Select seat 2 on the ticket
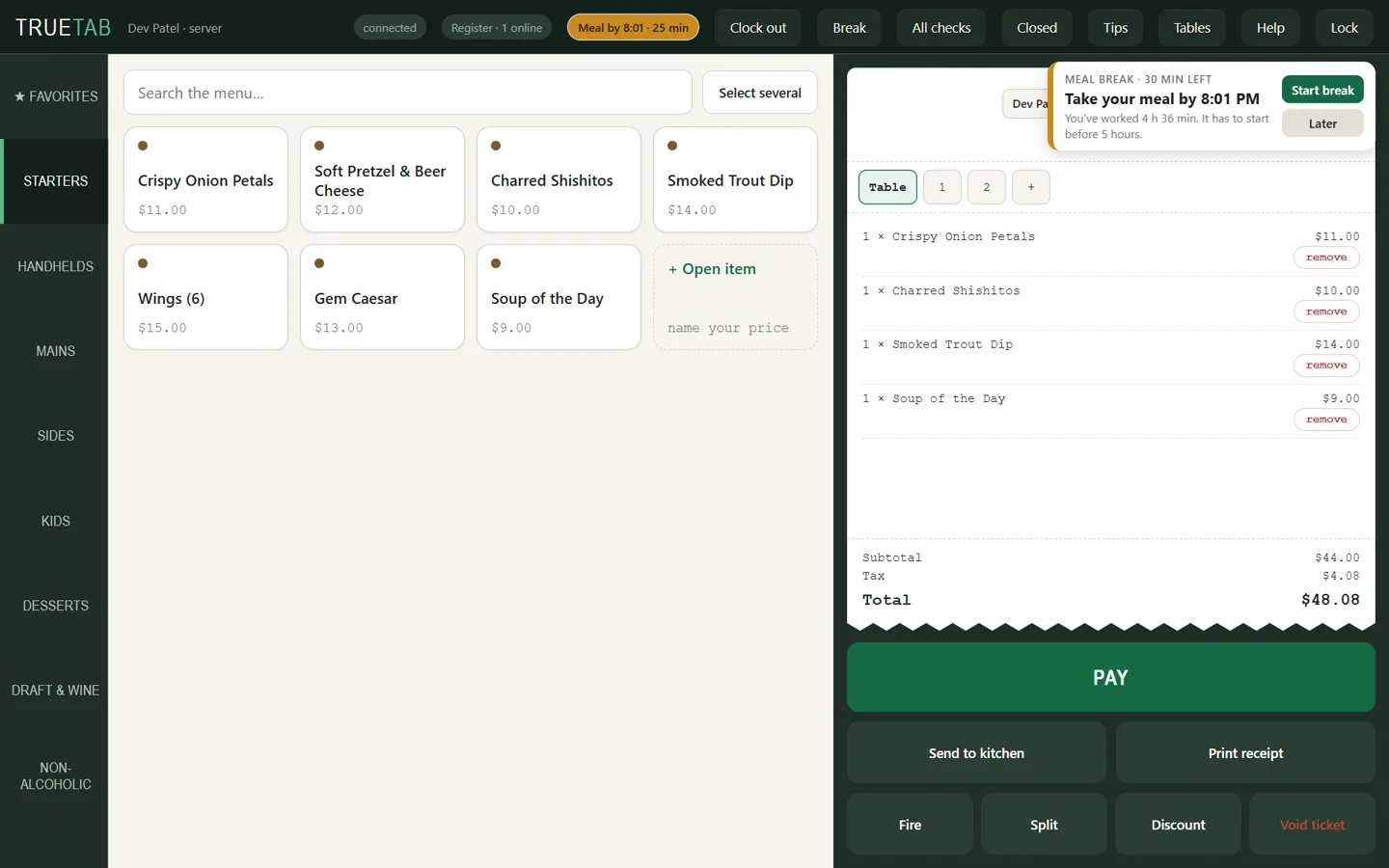Viewport: 1389px width, 868px height. pyautogui.click(x=986, y=187)
